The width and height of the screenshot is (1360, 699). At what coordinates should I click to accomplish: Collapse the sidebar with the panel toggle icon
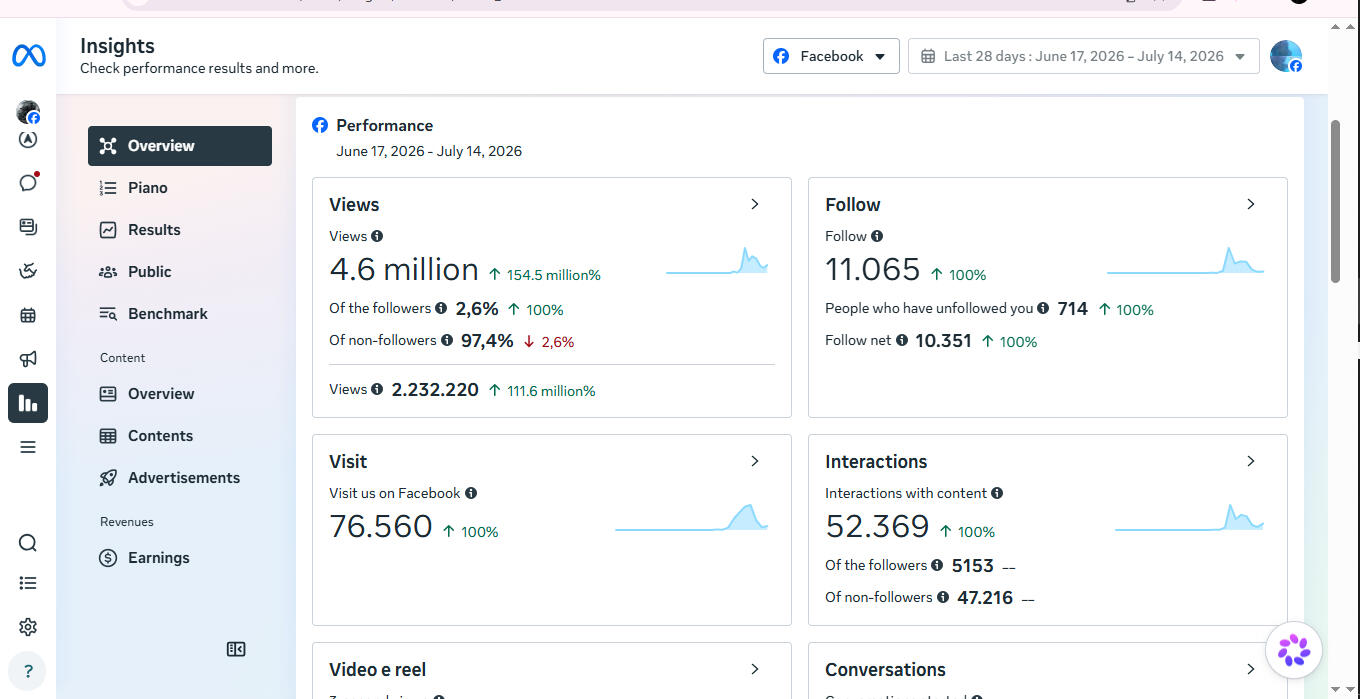(x=236, y=649)
